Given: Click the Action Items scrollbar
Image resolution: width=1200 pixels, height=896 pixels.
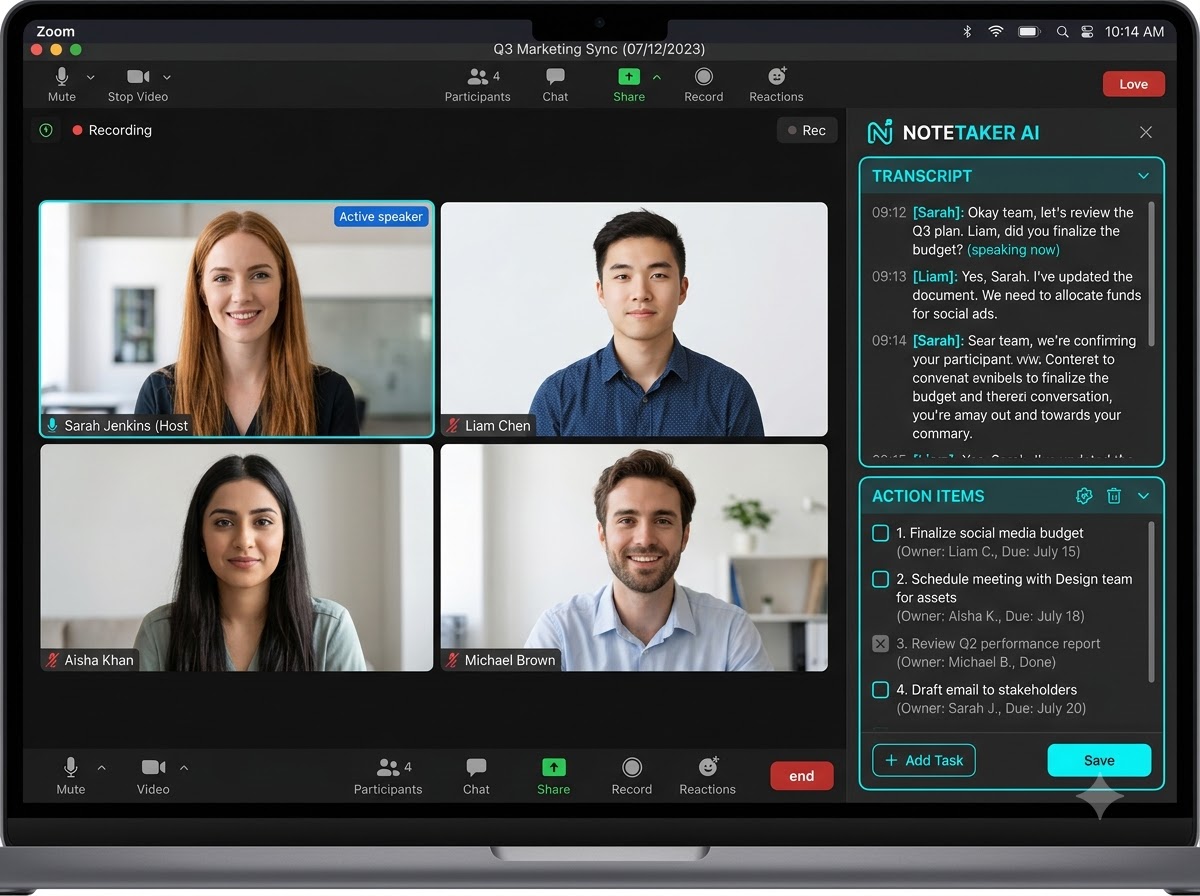Looking at the screenshot, I should pyautogui.click(x=1151, y=602).
